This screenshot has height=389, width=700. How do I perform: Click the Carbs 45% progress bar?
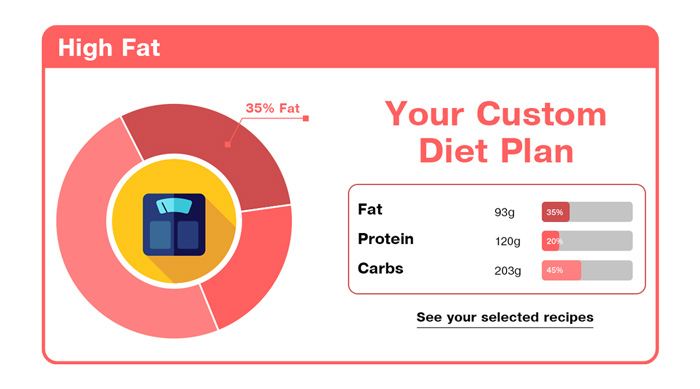tap(587, 270)
